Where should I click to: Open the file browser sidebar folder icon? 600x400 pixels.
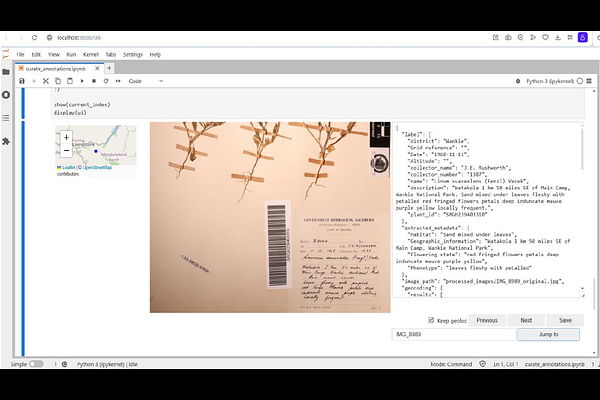pos(6,72)
